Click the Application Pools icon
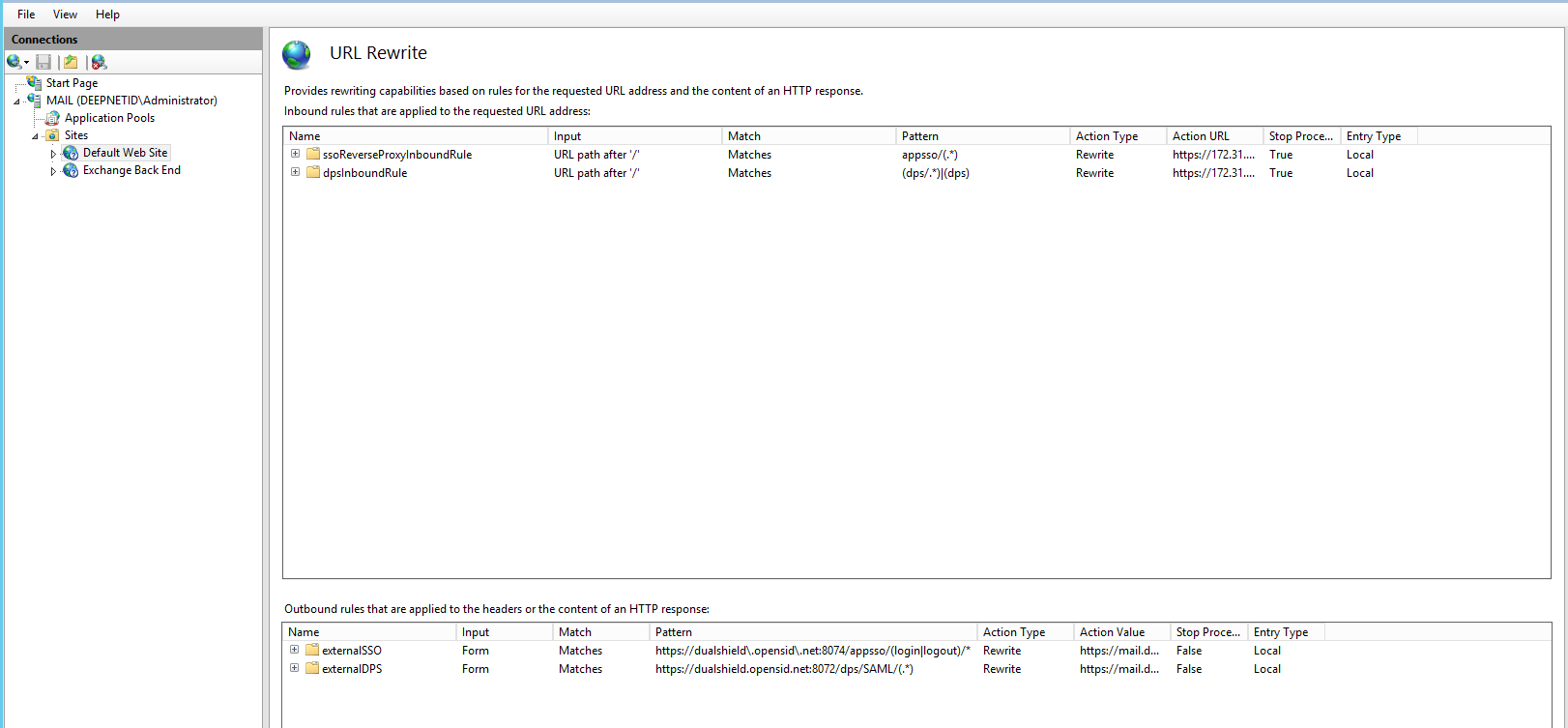This screenshot has height=728, width=1568. click(x=53, y=118)
